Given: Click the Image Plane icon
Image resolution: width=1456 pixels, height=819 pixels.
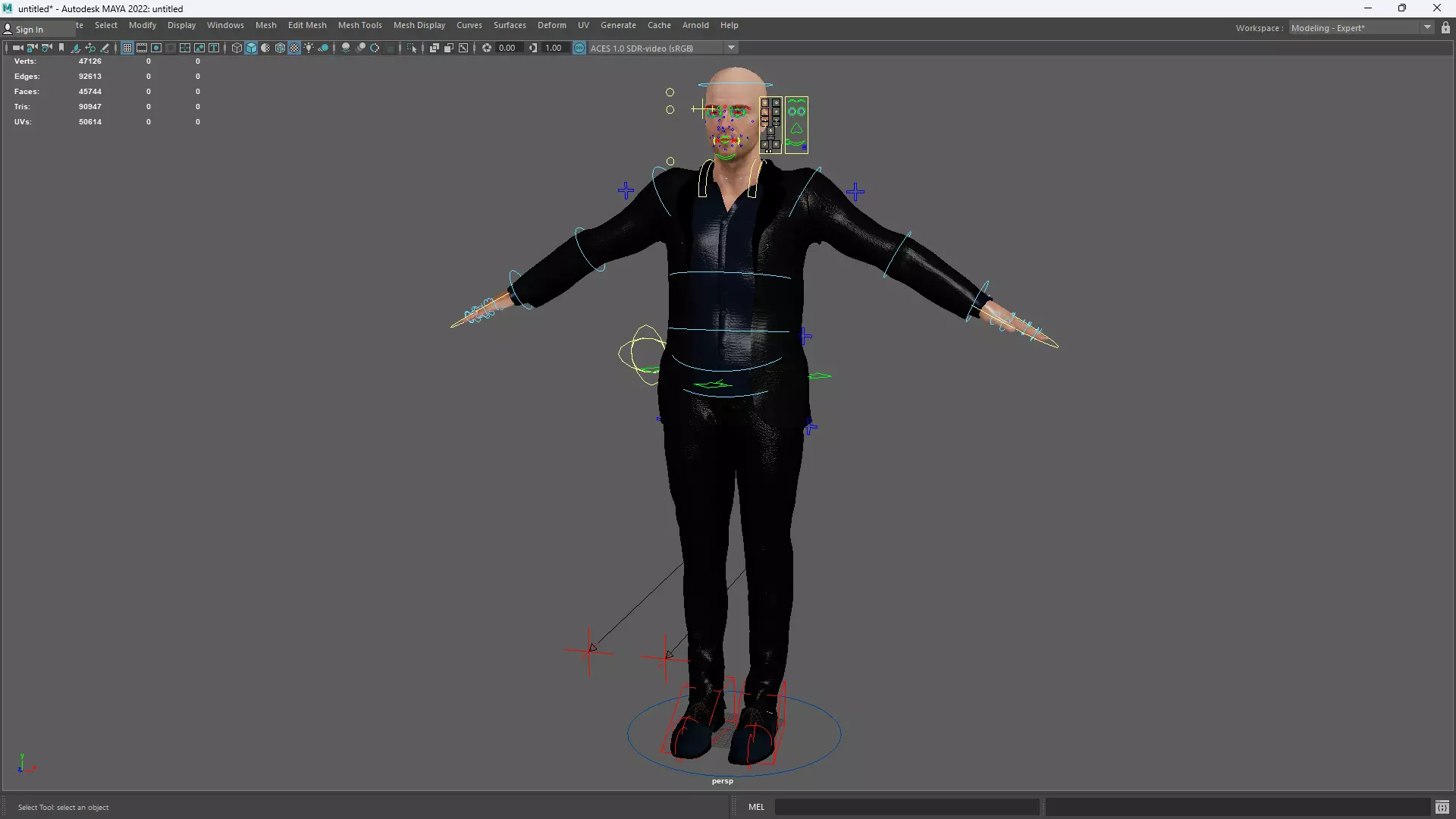Looking at the screenshot, I should point(76,48).
